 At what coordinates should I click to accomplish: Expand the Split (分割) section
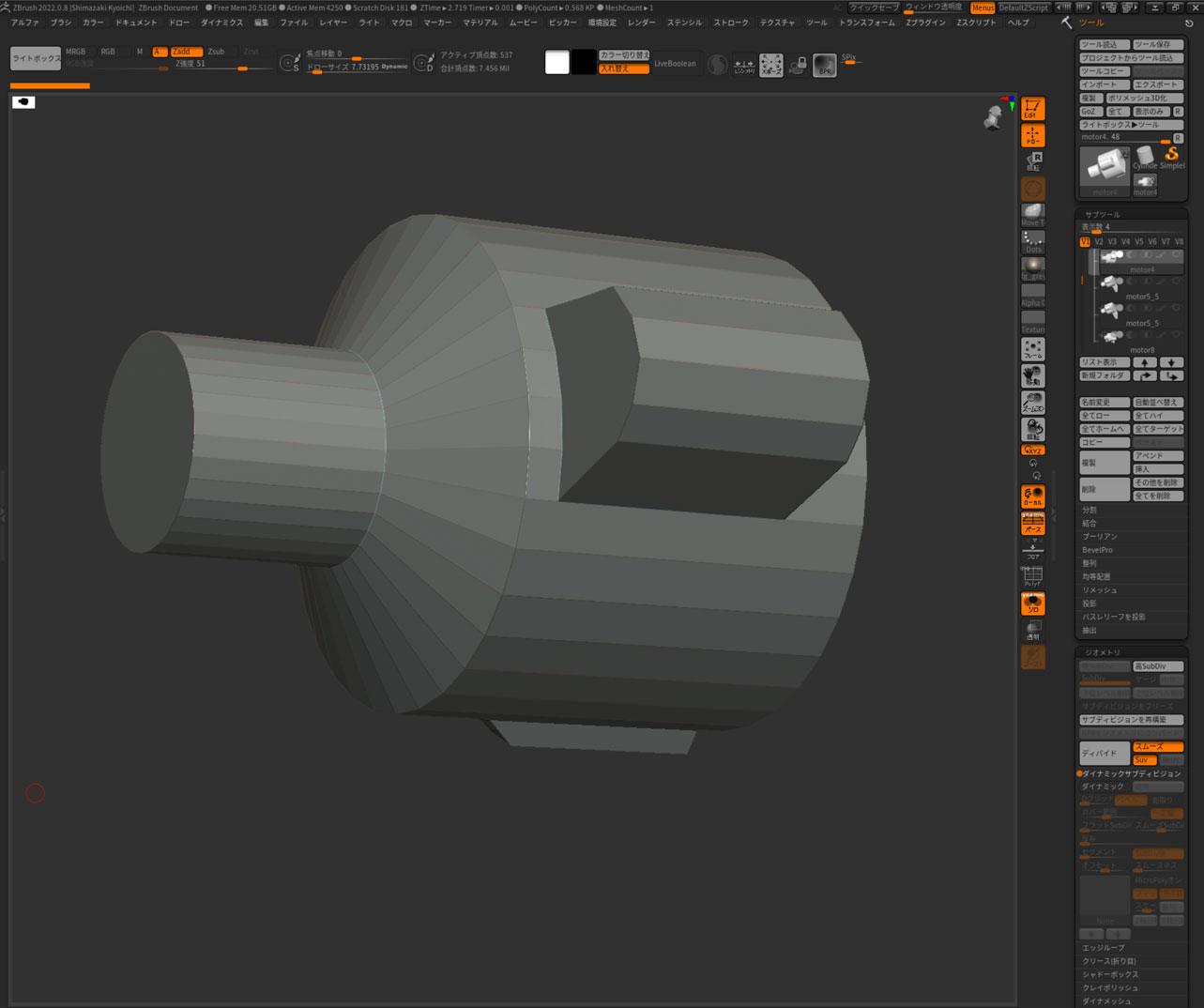[x=1132, y=511]
